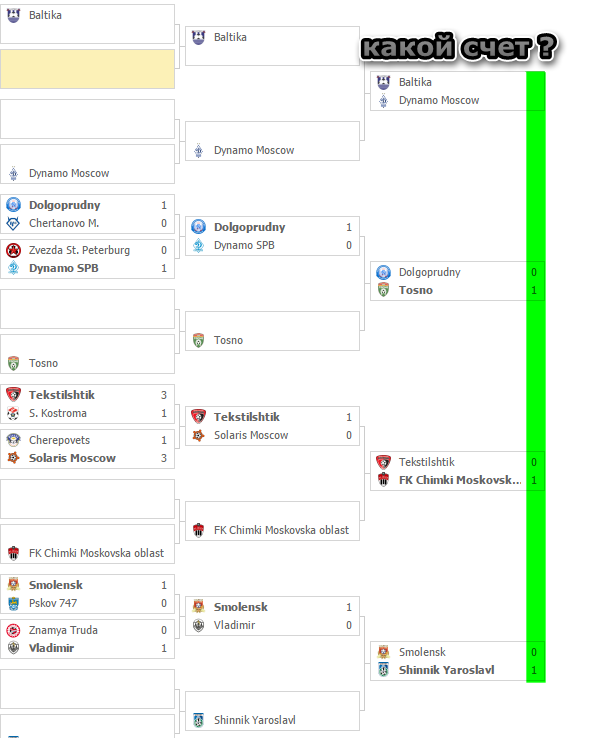Click Tekstilshtik logo next to S. Kostroma
Viewport: 589px width, 738px height.
pos(14,394)
